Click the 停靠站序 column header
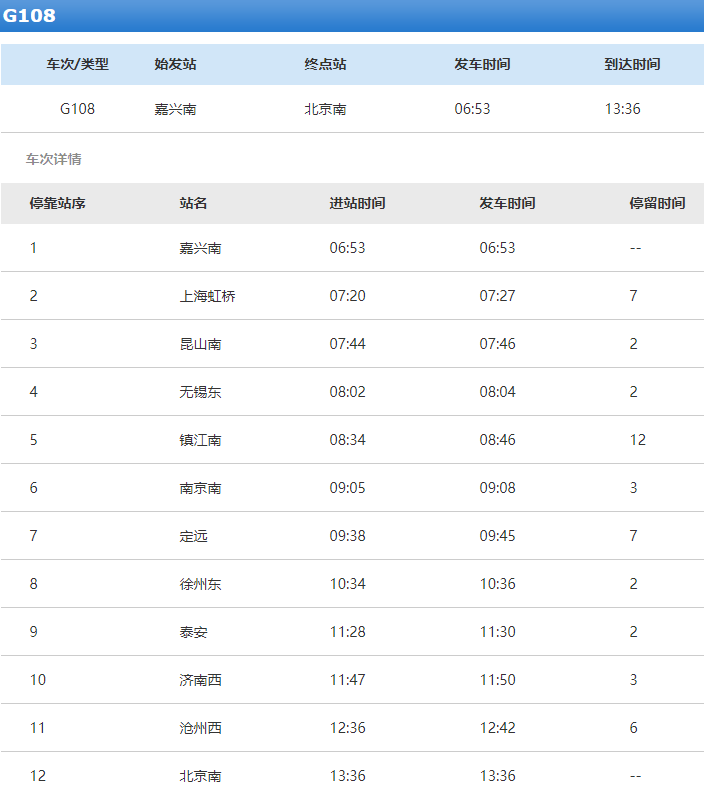Viewport: 704px width, 799px height. pyautogui.click(x=57, y=203)
